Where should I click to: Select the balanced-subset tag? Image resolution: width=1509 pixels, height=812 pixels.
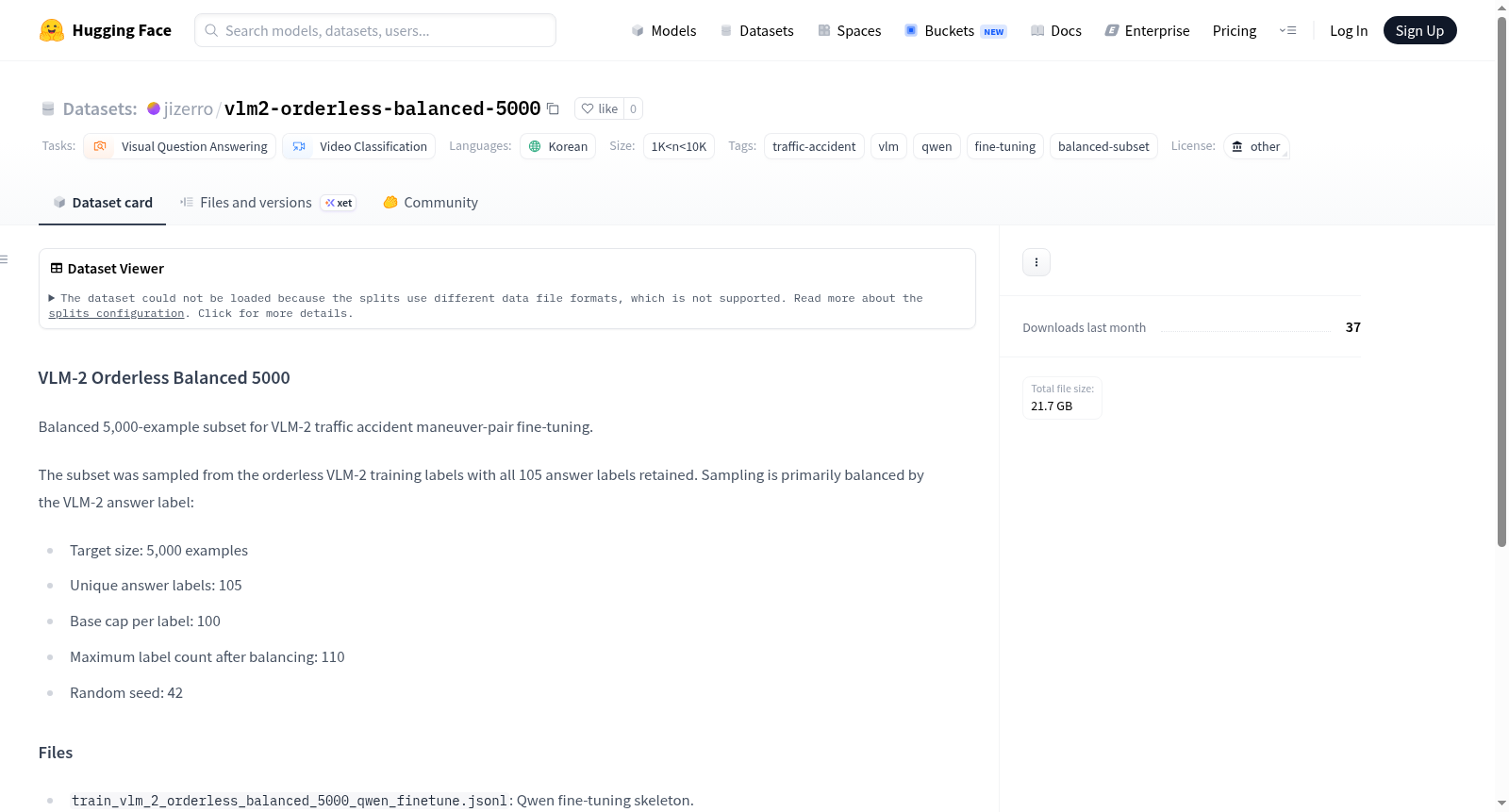click(x=1103, y=146)
